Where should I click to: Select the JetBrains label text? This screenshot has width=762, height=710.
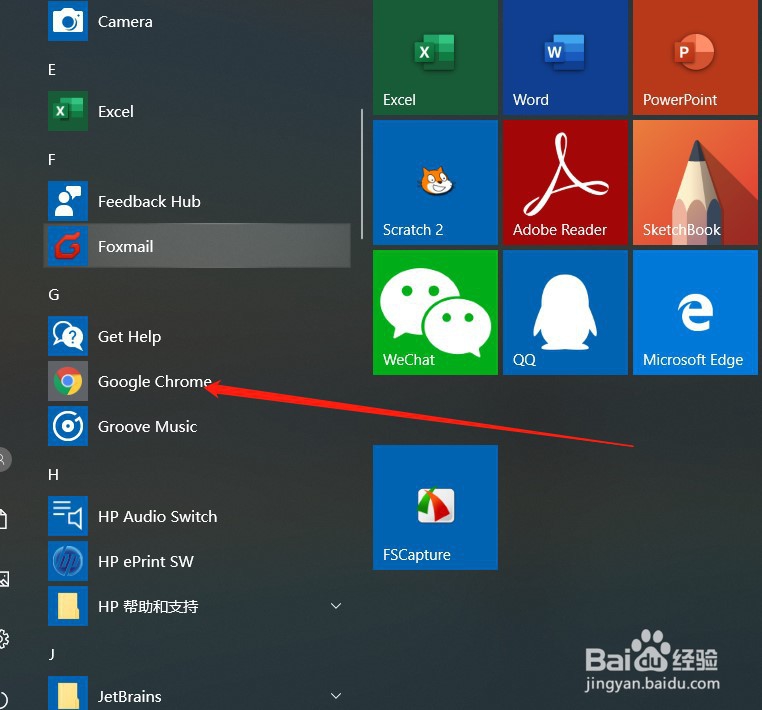(x=129, y=696)
